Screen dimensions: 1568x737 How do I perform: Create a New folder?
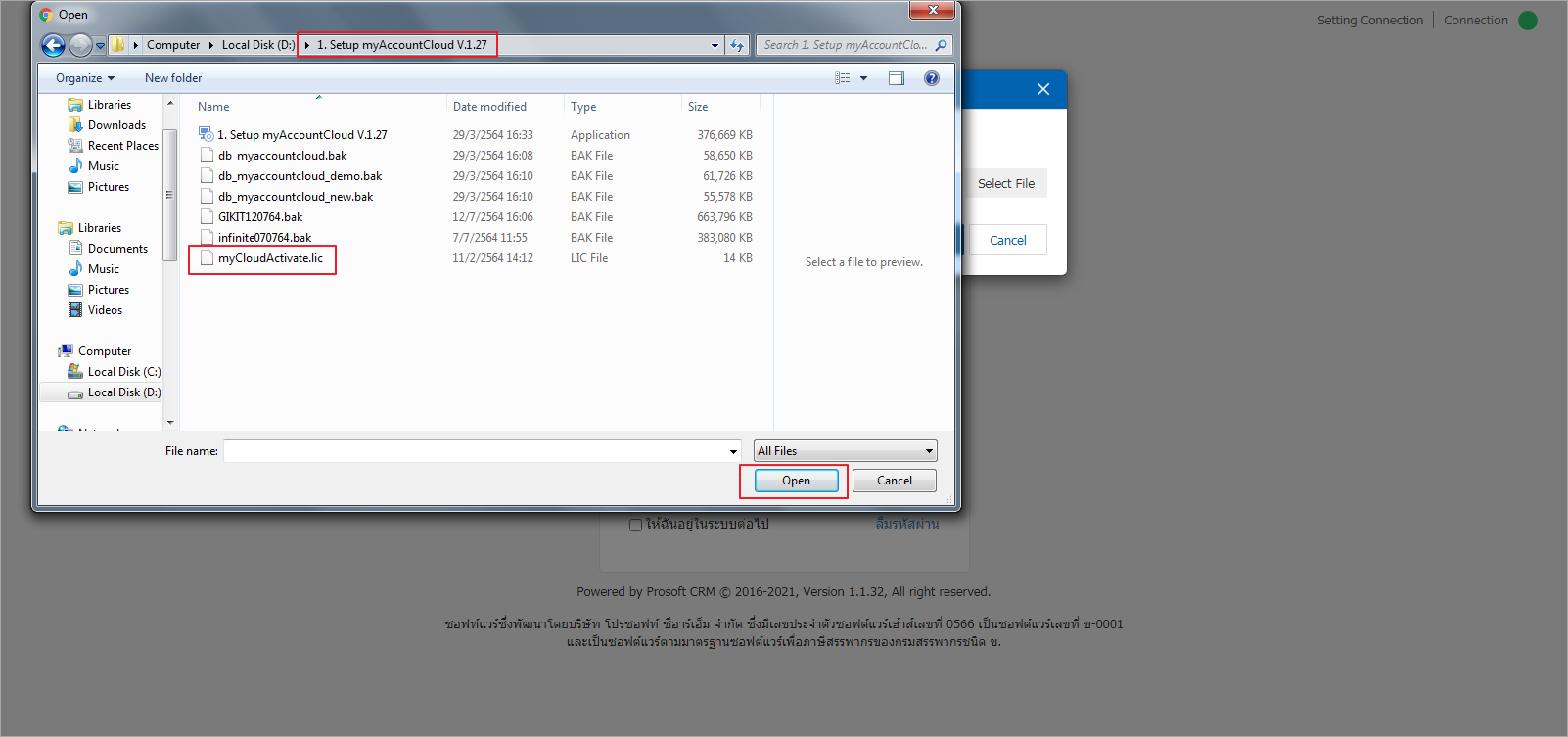point(173,78)
